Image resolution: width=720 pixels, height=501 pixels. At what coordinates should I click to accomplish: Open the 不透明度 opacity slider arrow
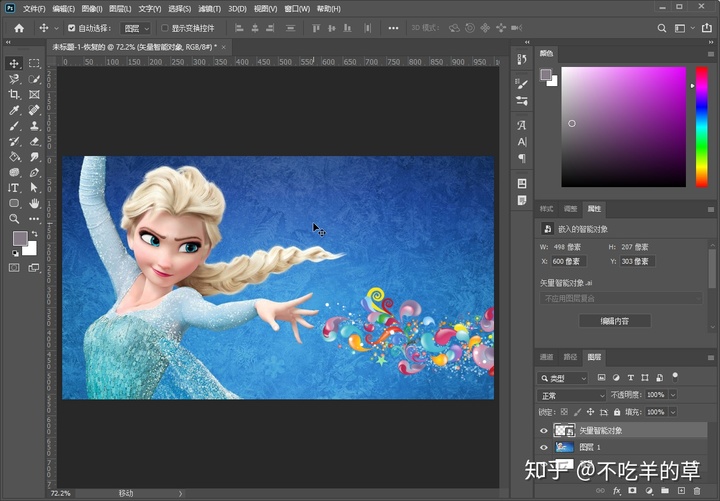tap(673, 395)
